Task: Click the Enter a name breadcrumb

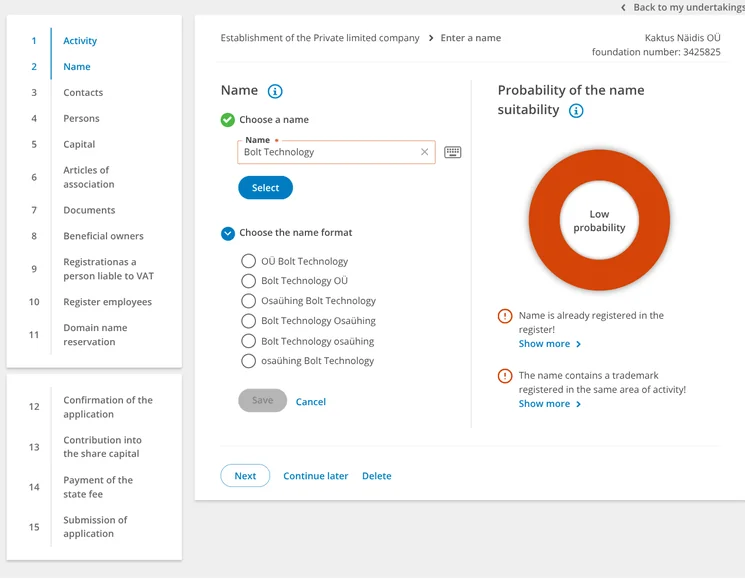Action: click(x=470, y=38)
